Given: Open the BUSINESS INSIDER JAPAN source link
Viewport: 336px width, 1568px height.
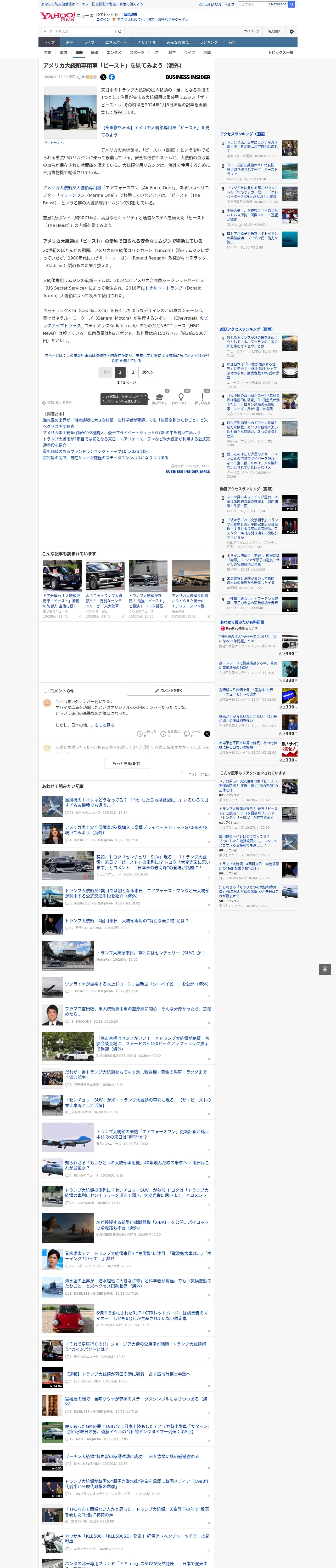Looking at the screenshot, I should click(188, 471).
